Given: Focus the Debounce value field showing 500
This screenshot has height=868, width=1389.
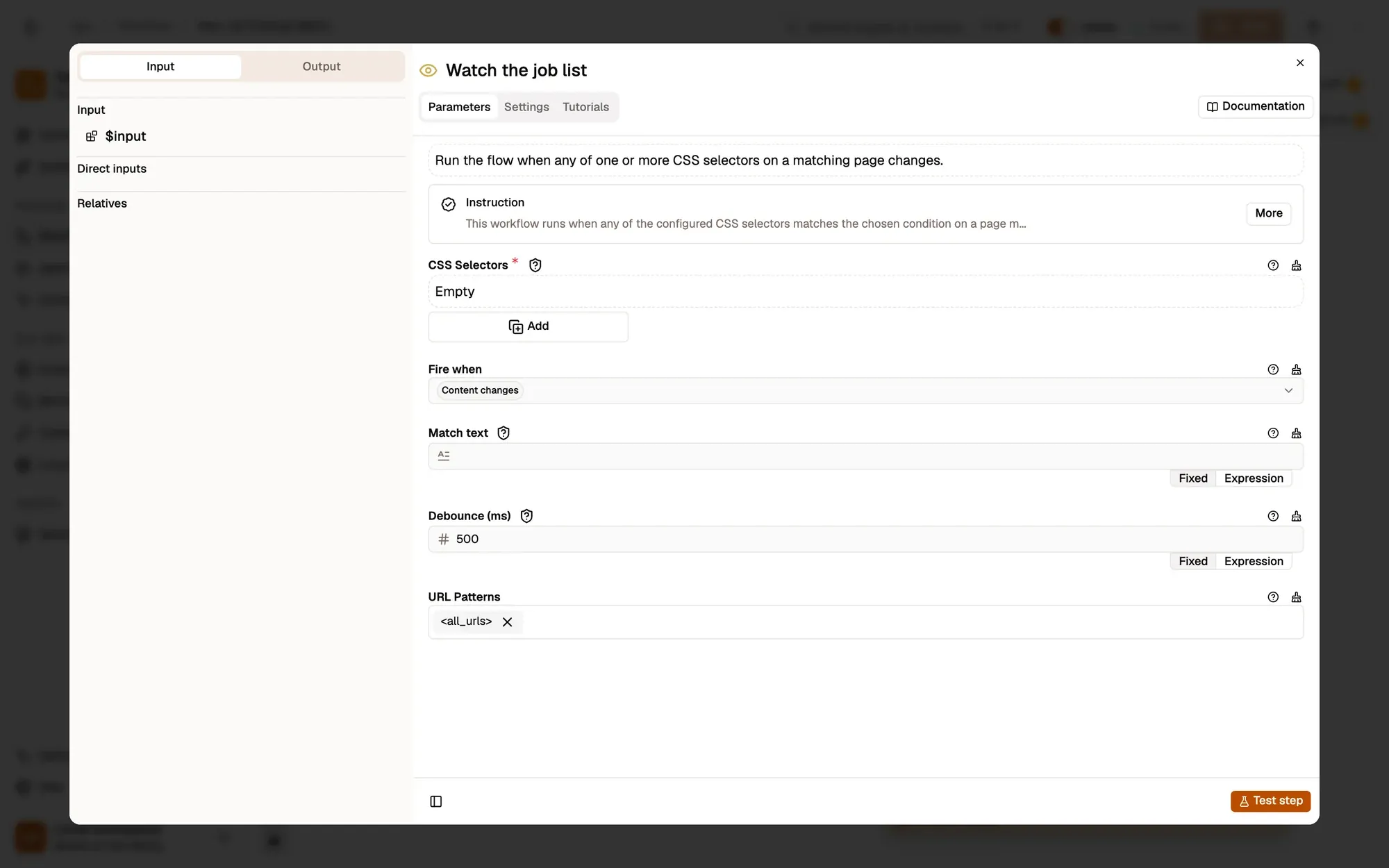Looking at the screenshot, I should pyautogui.click(x=865, y=539).
